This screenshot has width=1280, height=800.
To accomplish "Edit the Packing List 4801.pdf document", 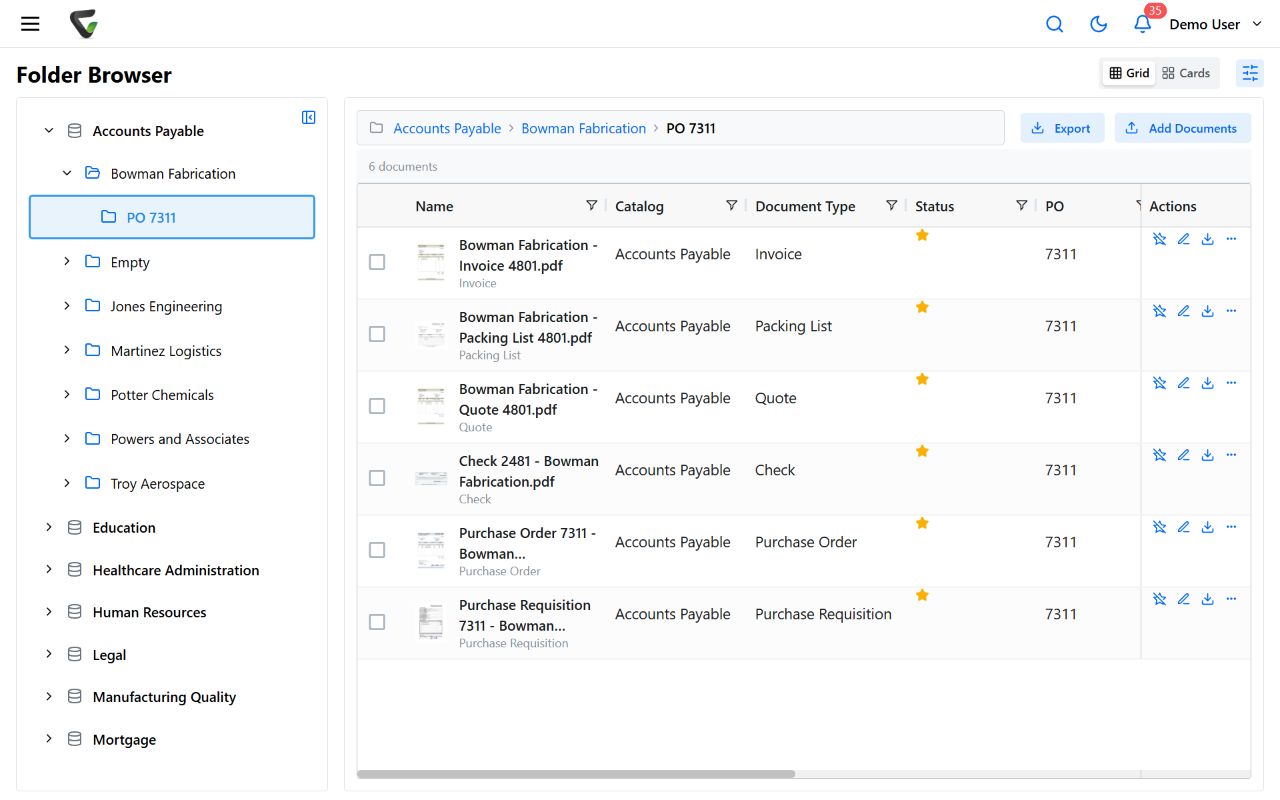I will 1183,311.
